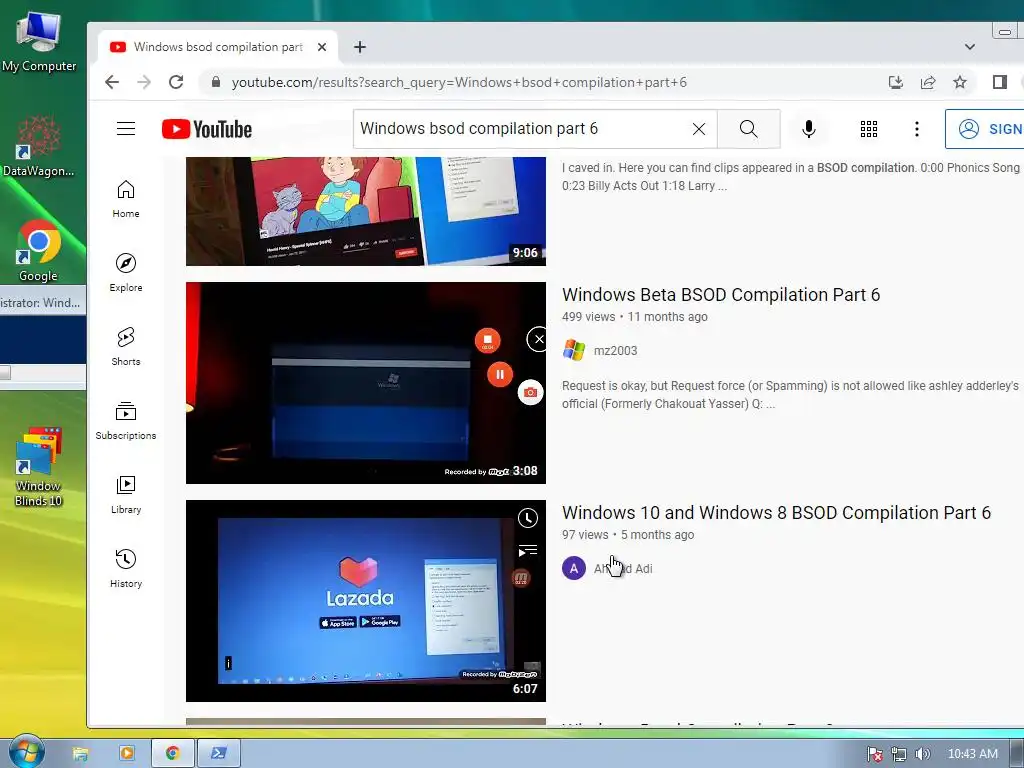
Task: Click the install/download icon in address bar
Action: click(896, 82)
